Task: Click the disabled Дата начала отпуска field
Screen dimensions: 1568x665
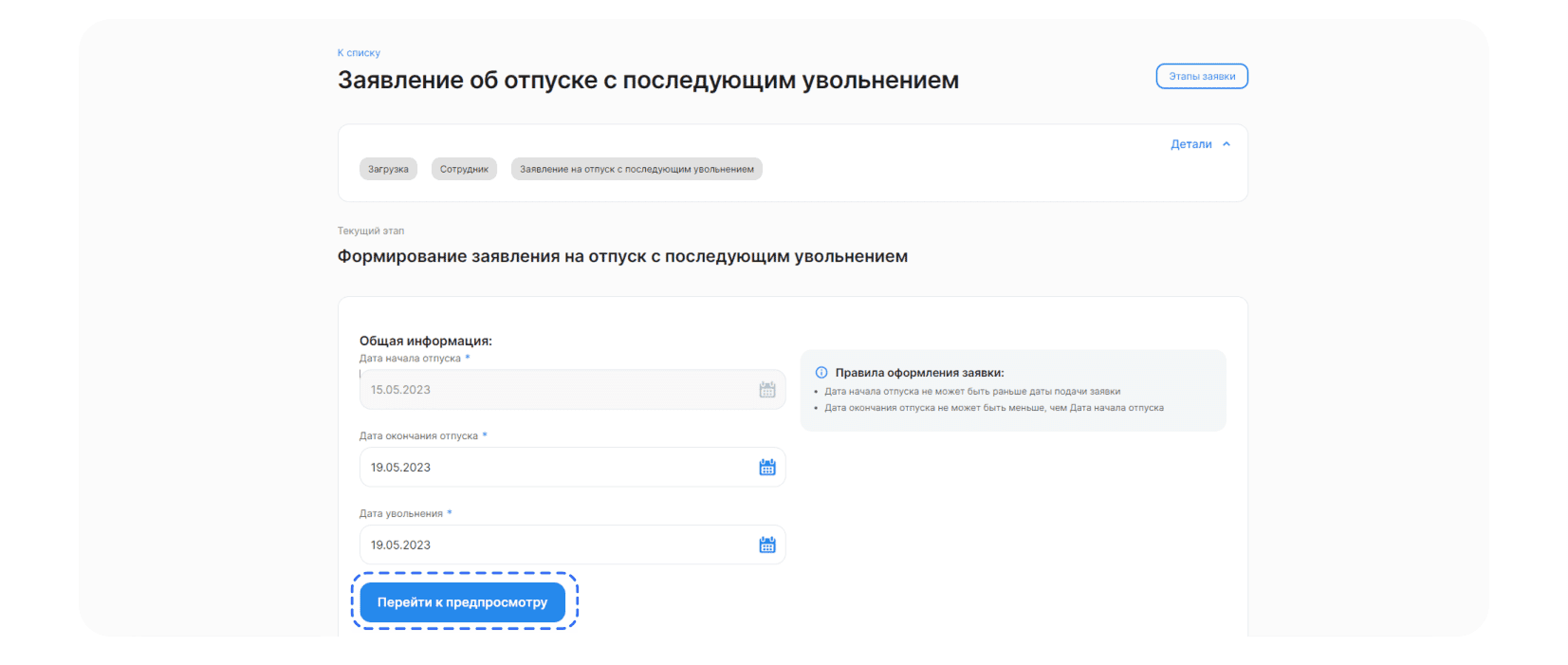Action: [x=555, y=390]
